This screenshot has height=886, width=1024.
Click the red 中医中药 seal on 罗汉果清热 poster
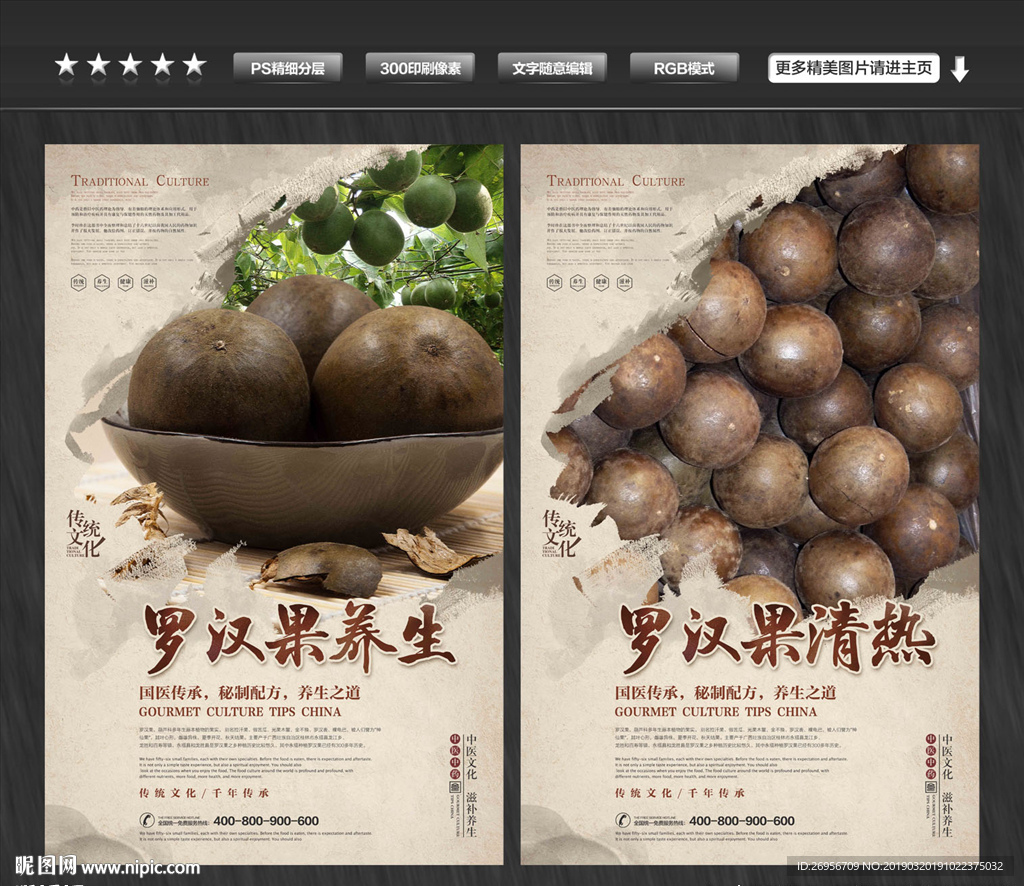coord(931,756)
